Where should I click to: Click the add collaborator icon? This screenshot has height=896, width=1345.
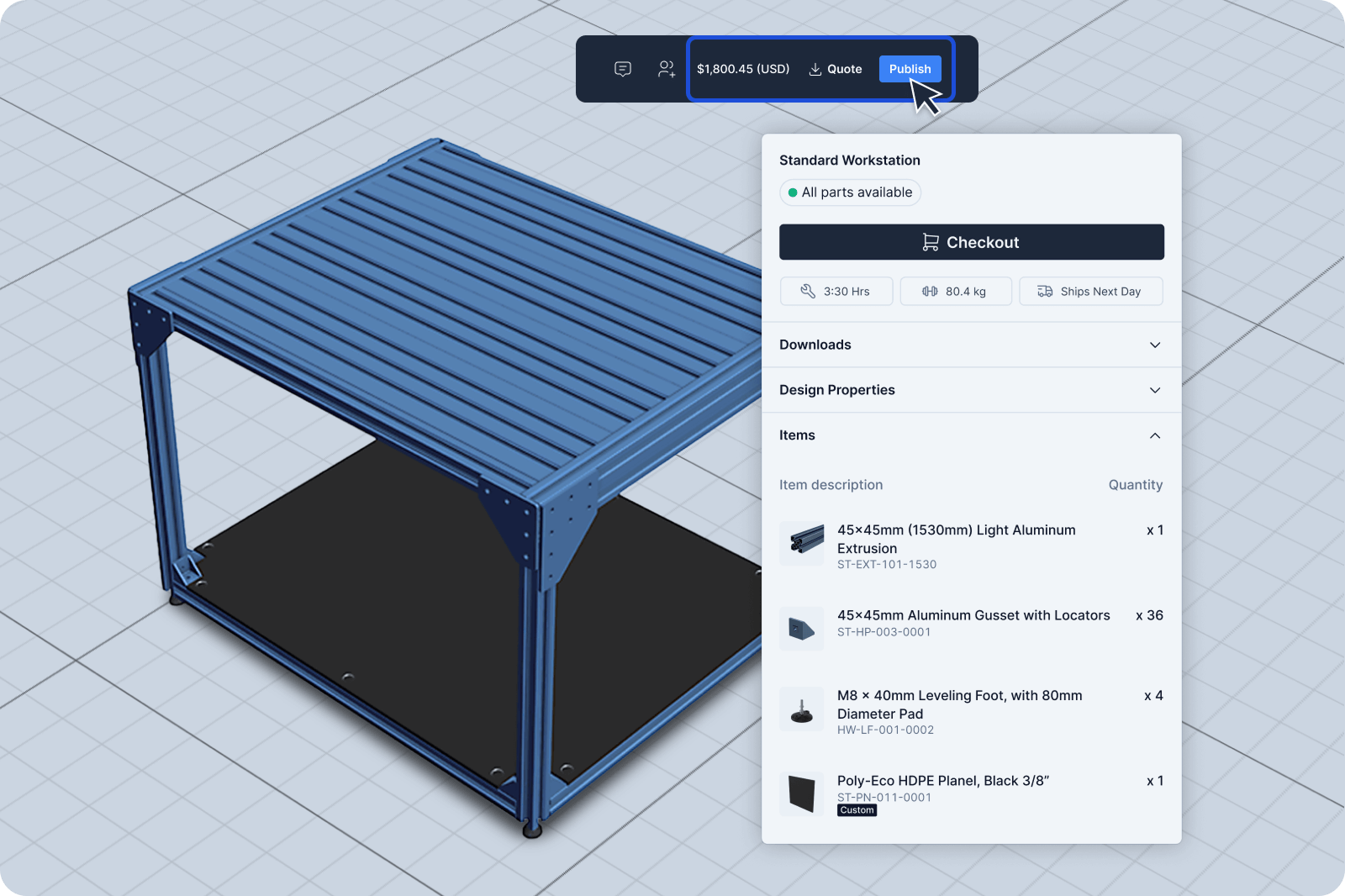pos(667,69)
